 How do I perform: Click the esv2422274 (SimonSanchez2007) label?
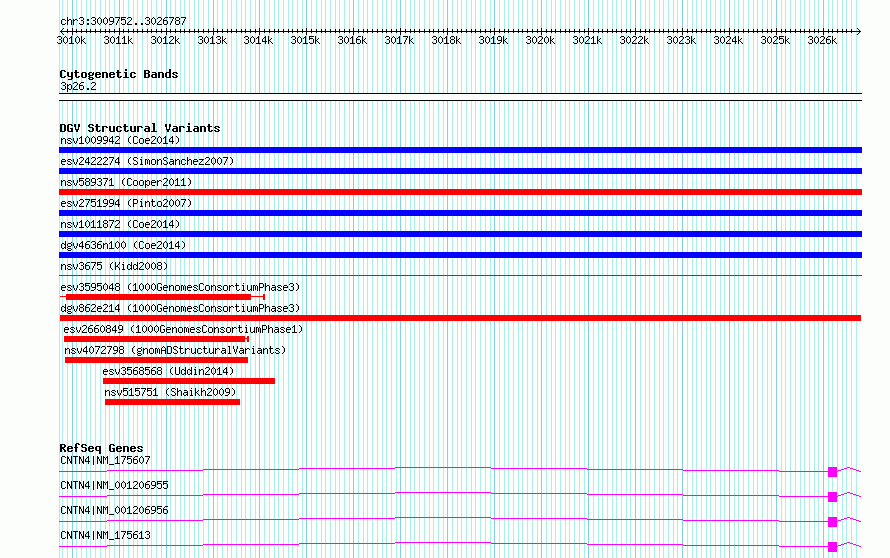coord(147,161)
